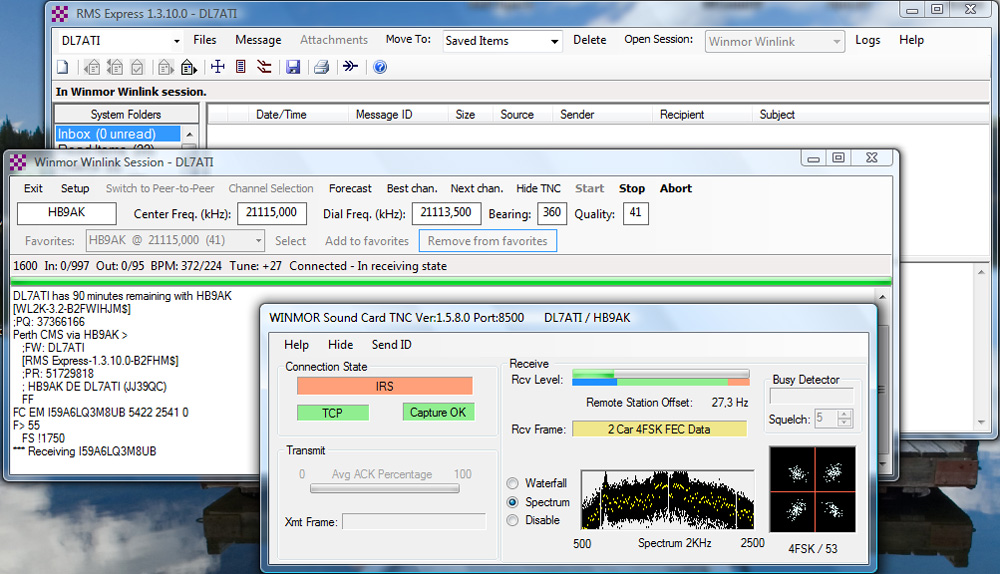Click the new message icon
Screen dimensions: 1000x574
[62, 68]
